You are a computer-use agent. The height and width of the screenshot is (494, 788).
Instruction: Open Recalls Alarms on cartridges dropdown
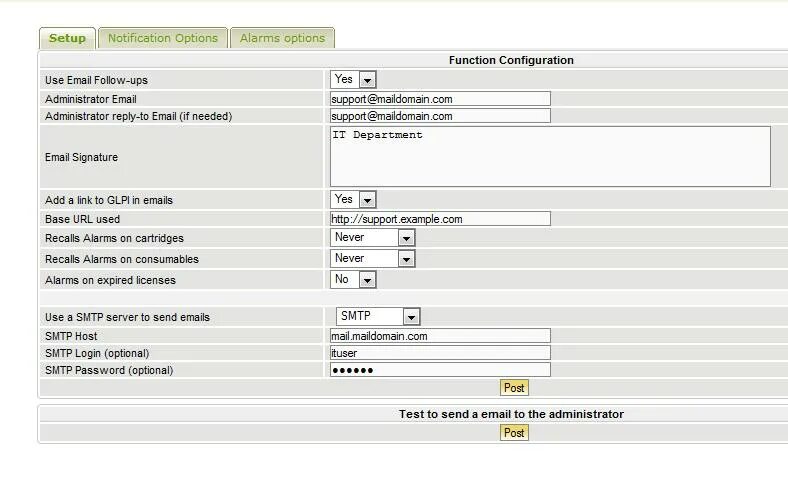pos(373,238)
